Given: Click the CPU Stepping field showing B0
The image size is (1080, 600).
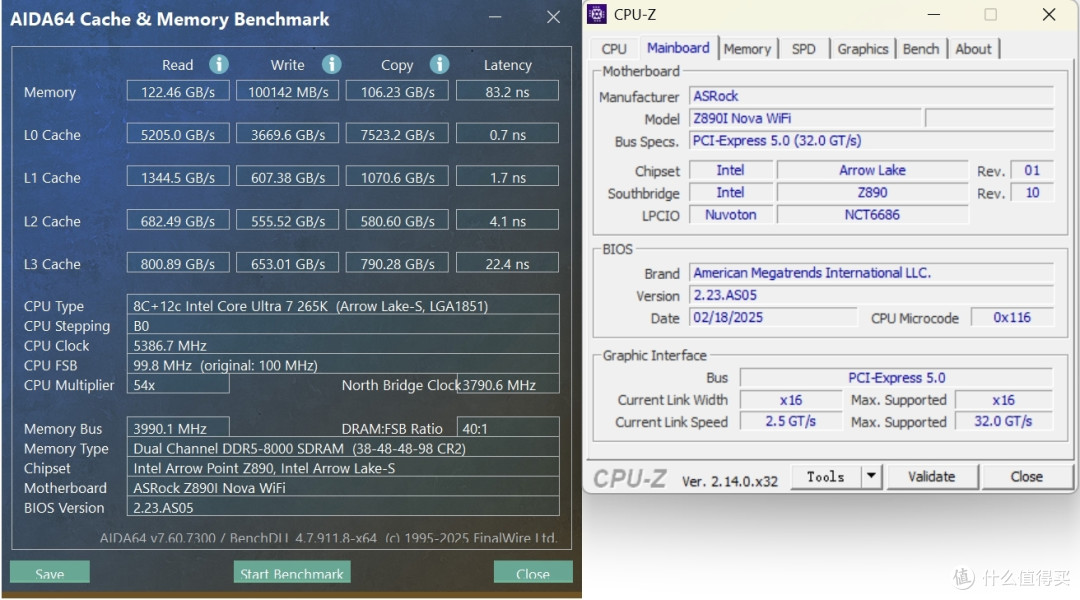Looking at the screenshot, I should tap(343, 325).
